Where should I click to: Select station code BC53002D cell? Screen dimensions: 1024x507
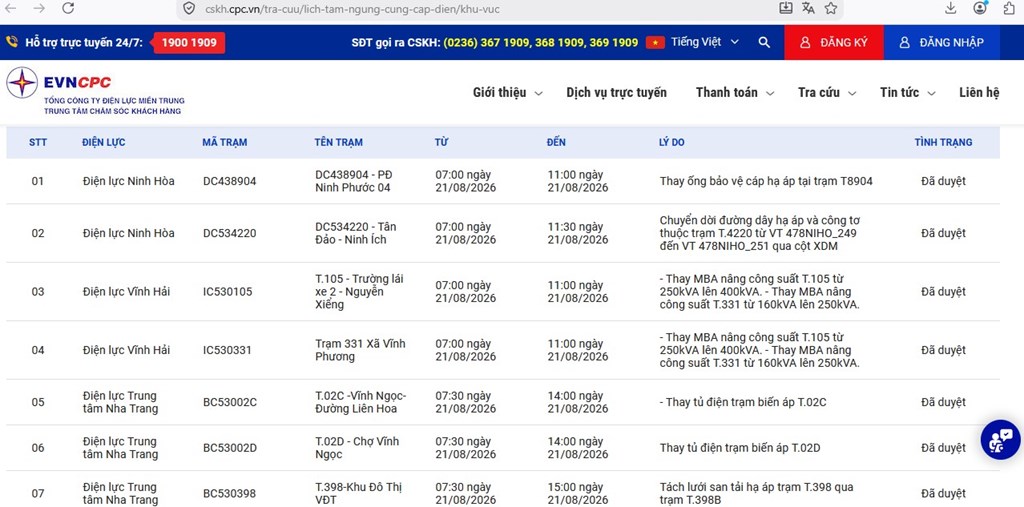[x=230, y=448]
